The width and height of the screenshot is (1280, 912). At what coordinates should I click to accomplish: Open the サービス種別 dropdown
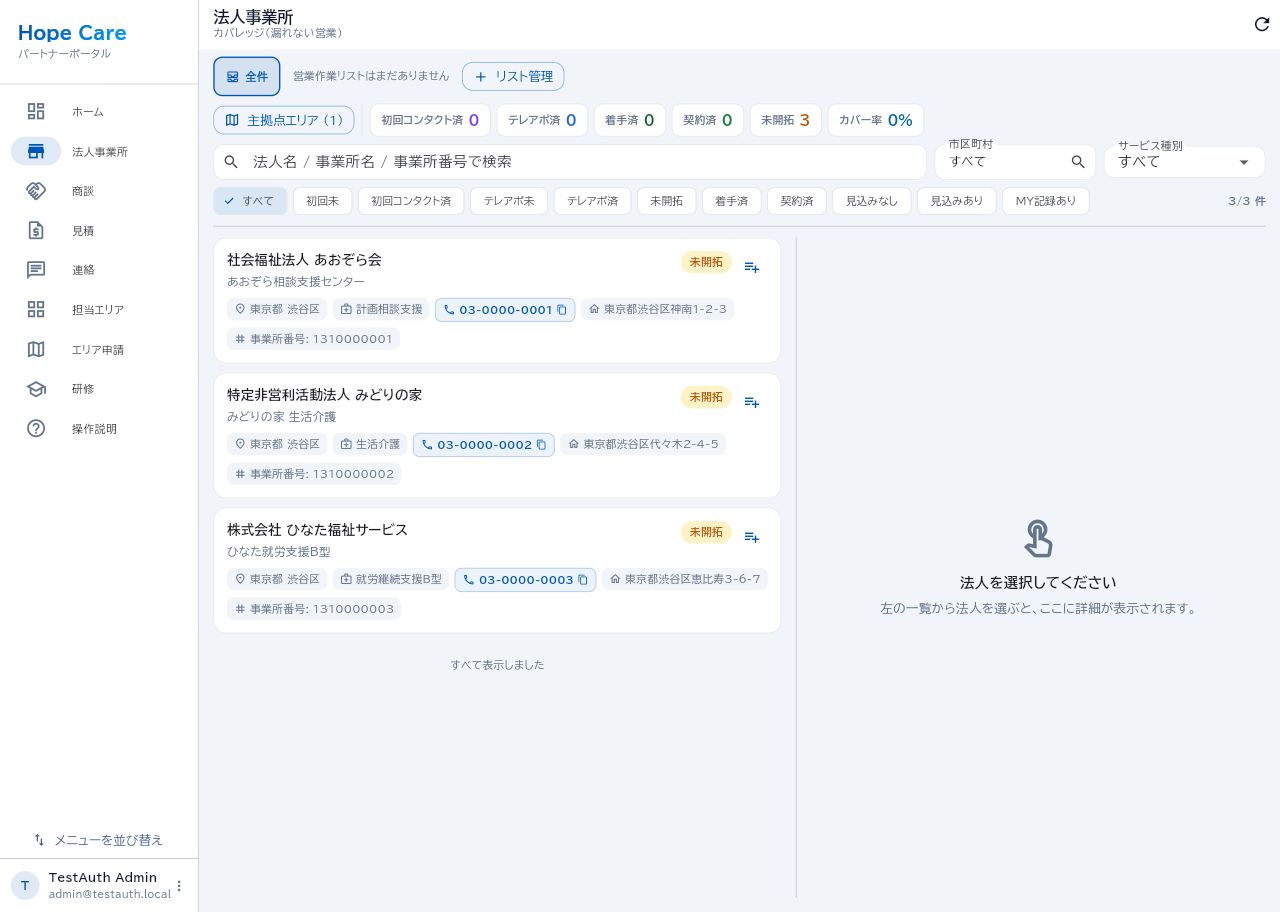coord(1184,162)
